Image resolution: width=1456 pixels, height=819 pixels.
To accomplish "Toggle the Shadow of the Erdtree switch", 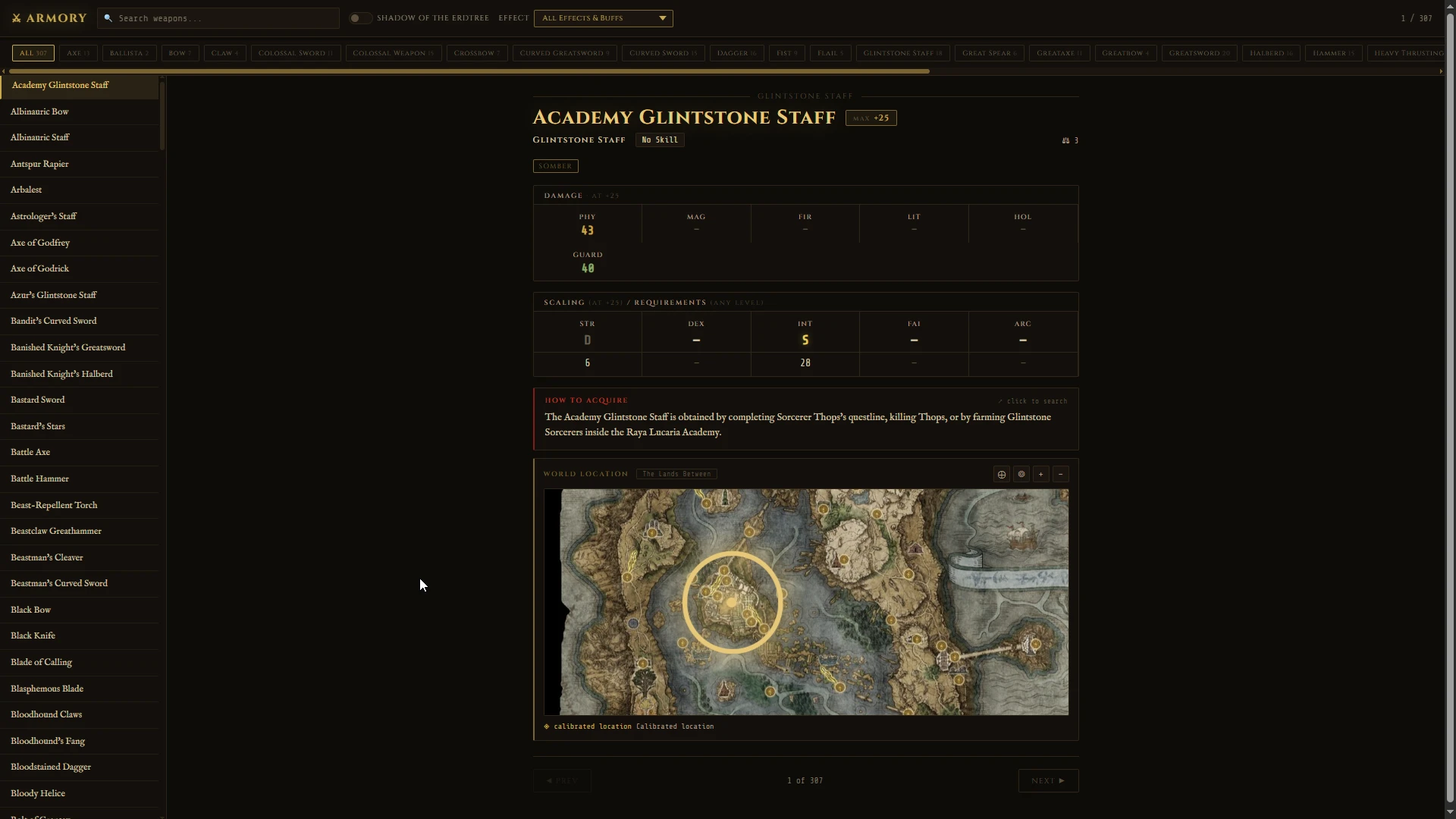I will (359, 18).
